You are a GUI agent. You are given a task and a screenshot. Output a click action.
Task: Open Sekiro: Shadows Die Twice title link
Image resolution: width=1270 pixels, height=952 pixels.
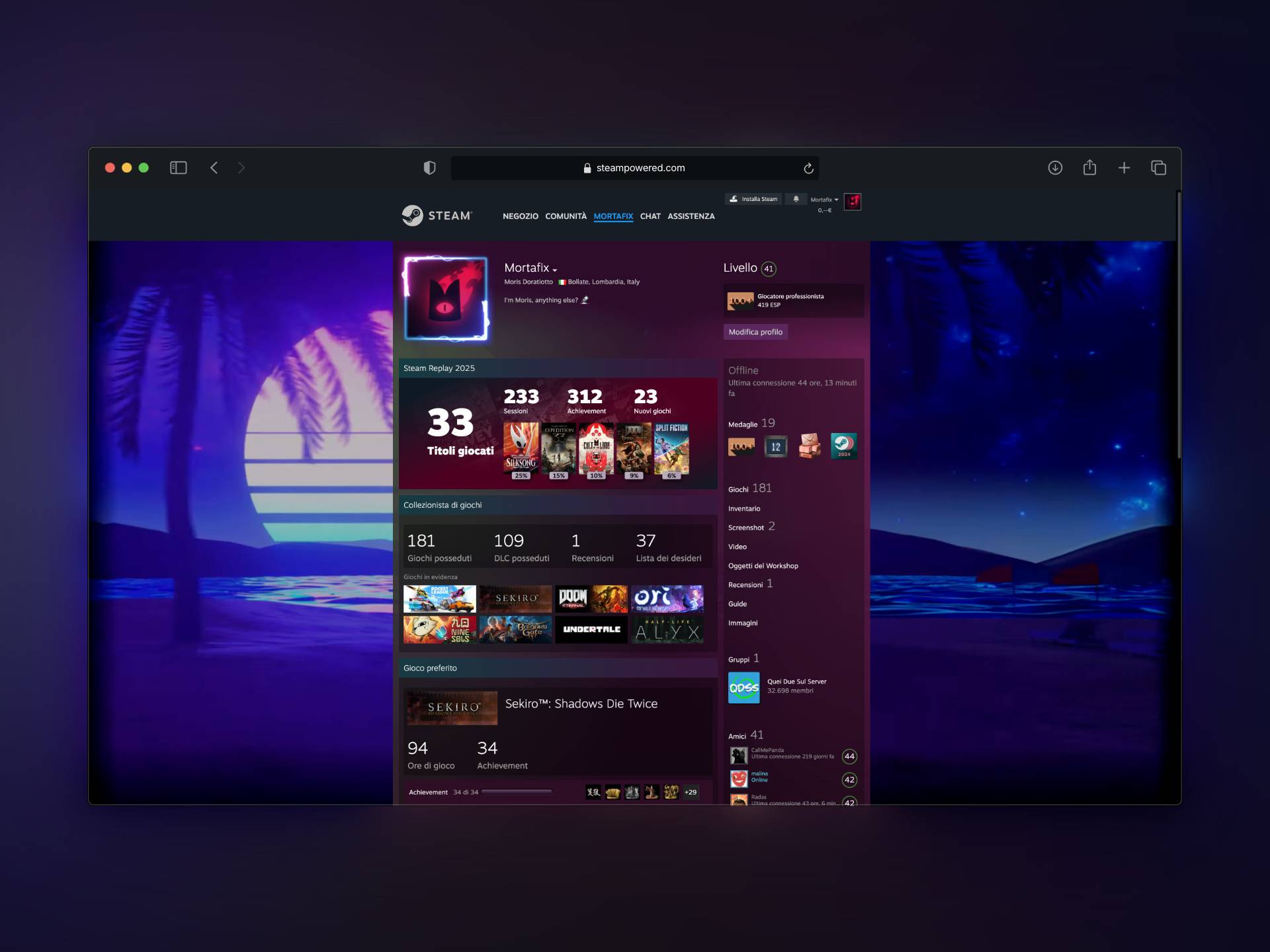coord(581,704)
